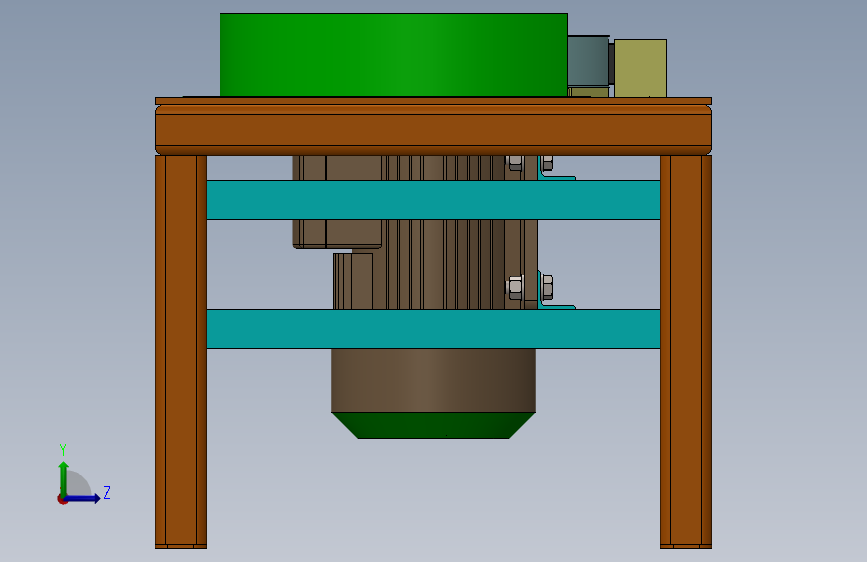Select the right brown table leg

(x=686, y=352)
